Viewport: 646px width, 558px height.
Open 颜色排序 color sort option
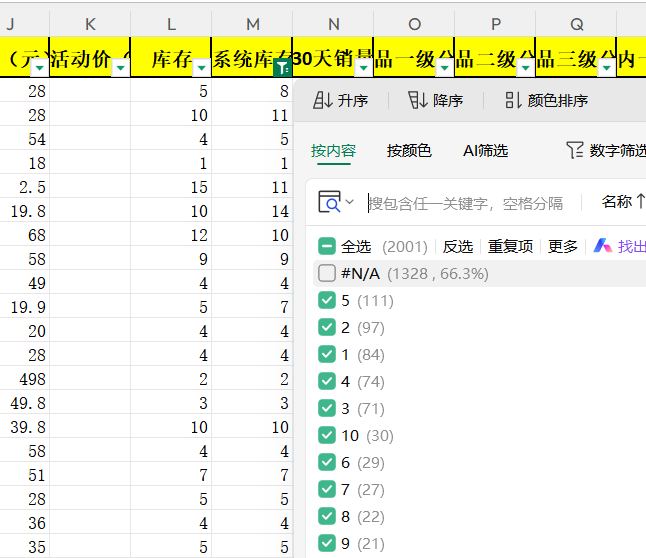[547, 100]
